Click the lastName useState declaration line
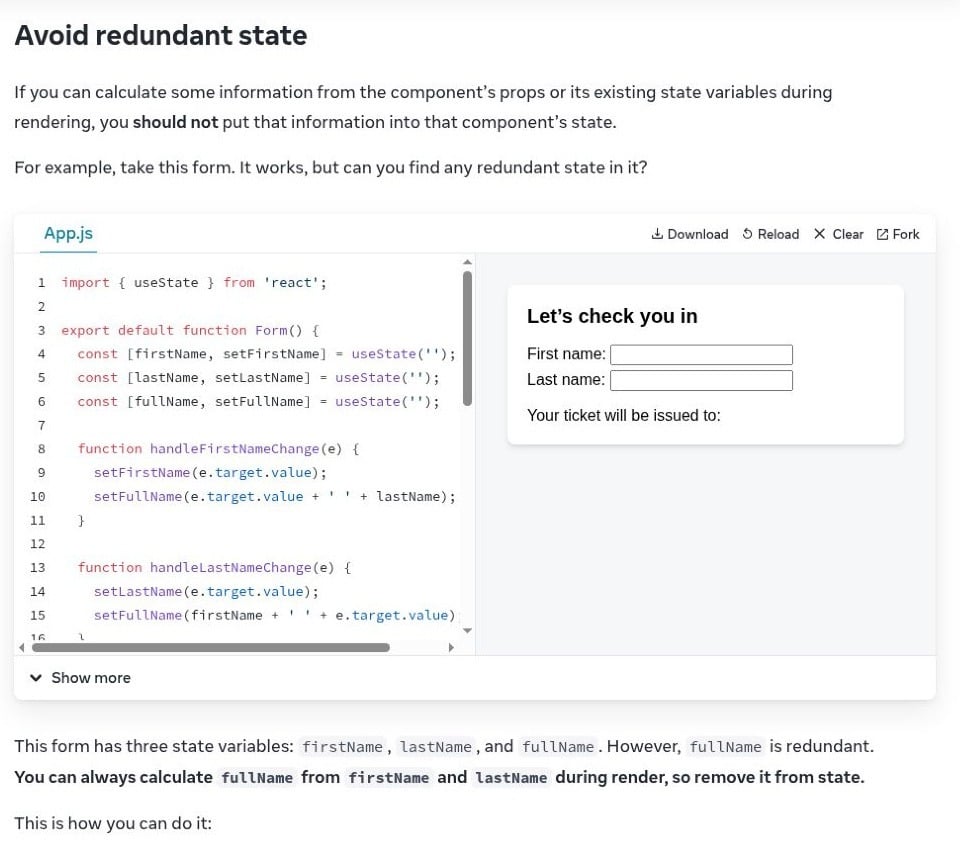Image resolution: width=960 pixels, height=842 pixels. click(x=258, y=377)
